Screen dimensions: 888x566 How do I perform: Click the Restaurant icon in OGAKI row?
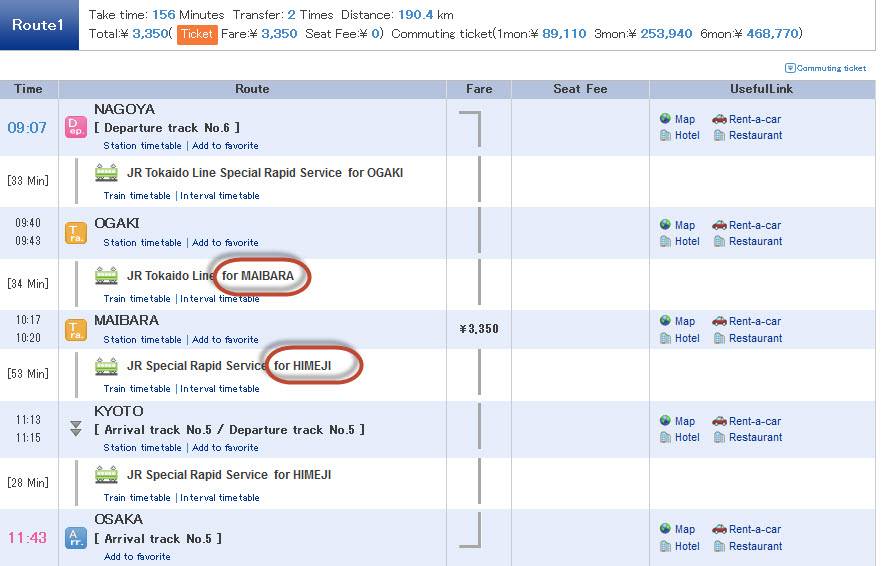pyautogui.click(x=719, y=241)
